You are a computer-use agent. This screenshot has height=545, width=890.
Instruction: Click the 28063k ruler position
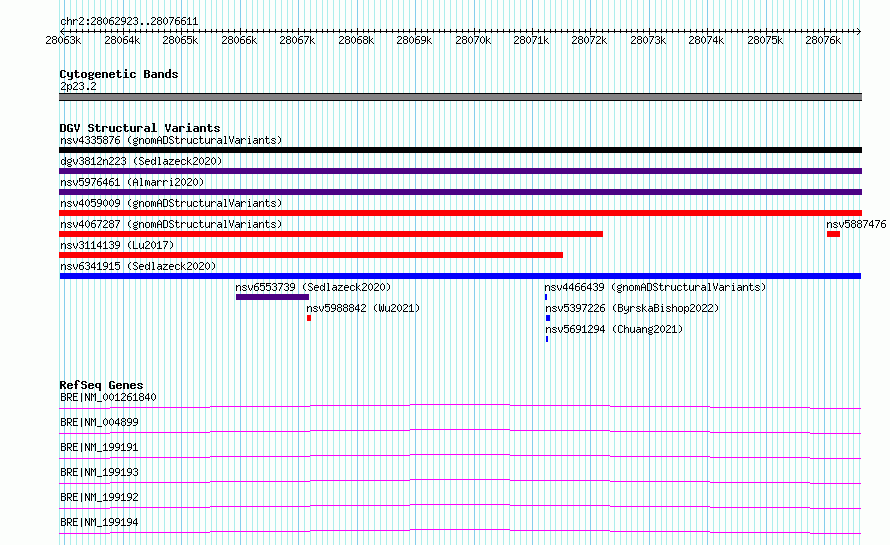click(x=63, y=40)
